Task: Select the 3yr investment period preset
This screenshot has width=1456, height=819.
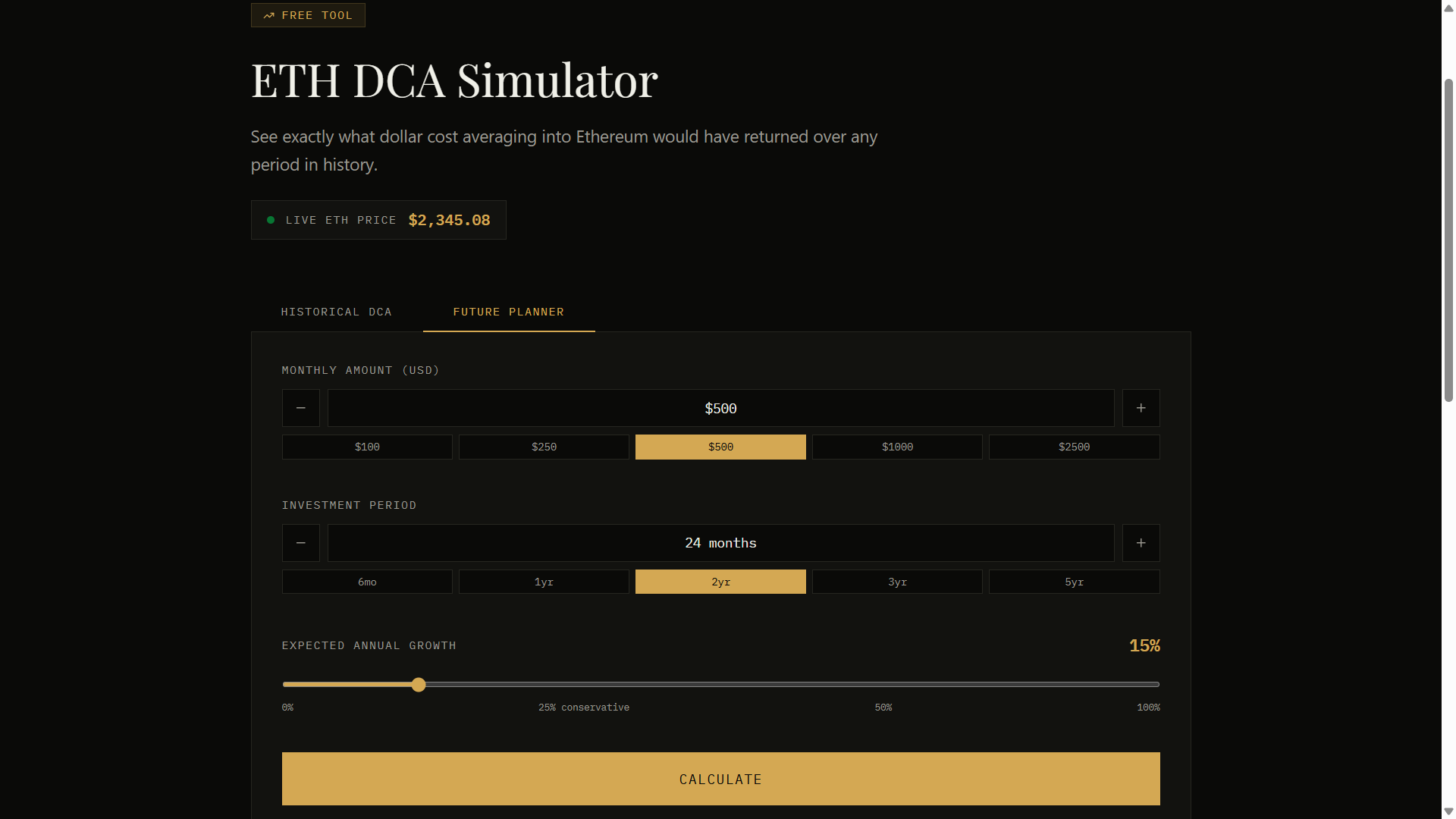Action: tap(897, 582)
